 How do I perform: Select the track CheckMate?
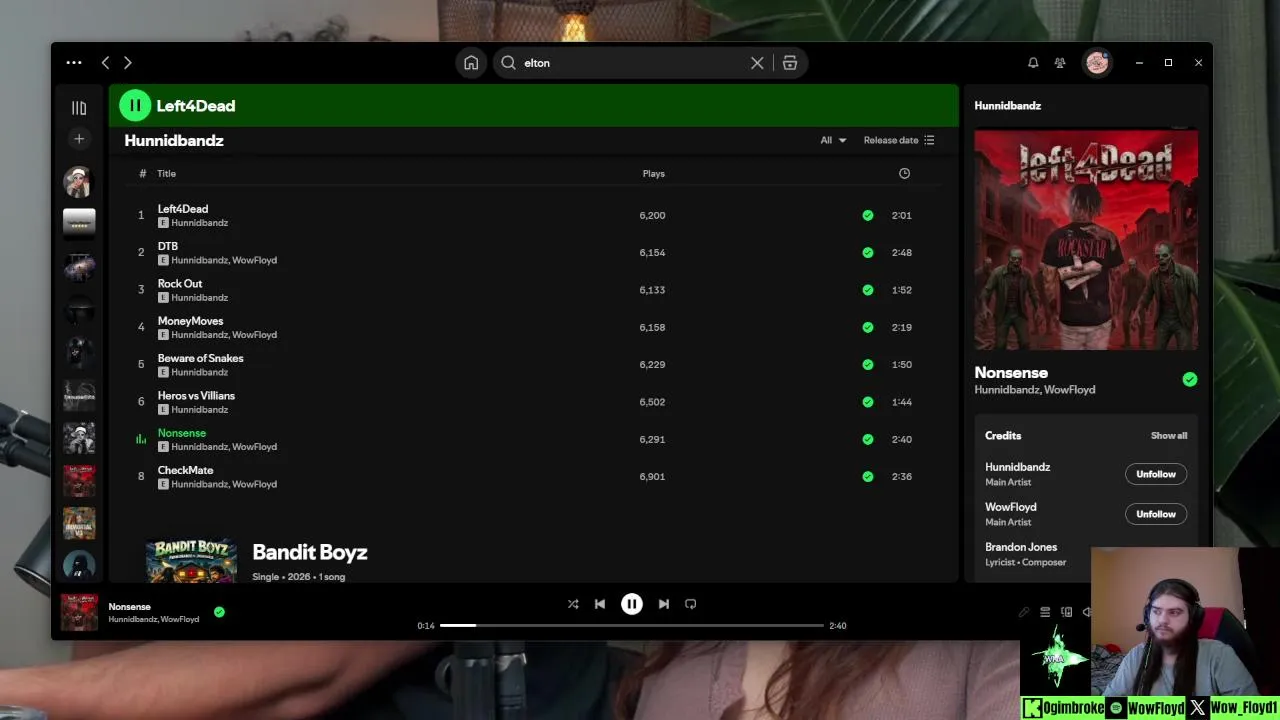click(185, 470)
